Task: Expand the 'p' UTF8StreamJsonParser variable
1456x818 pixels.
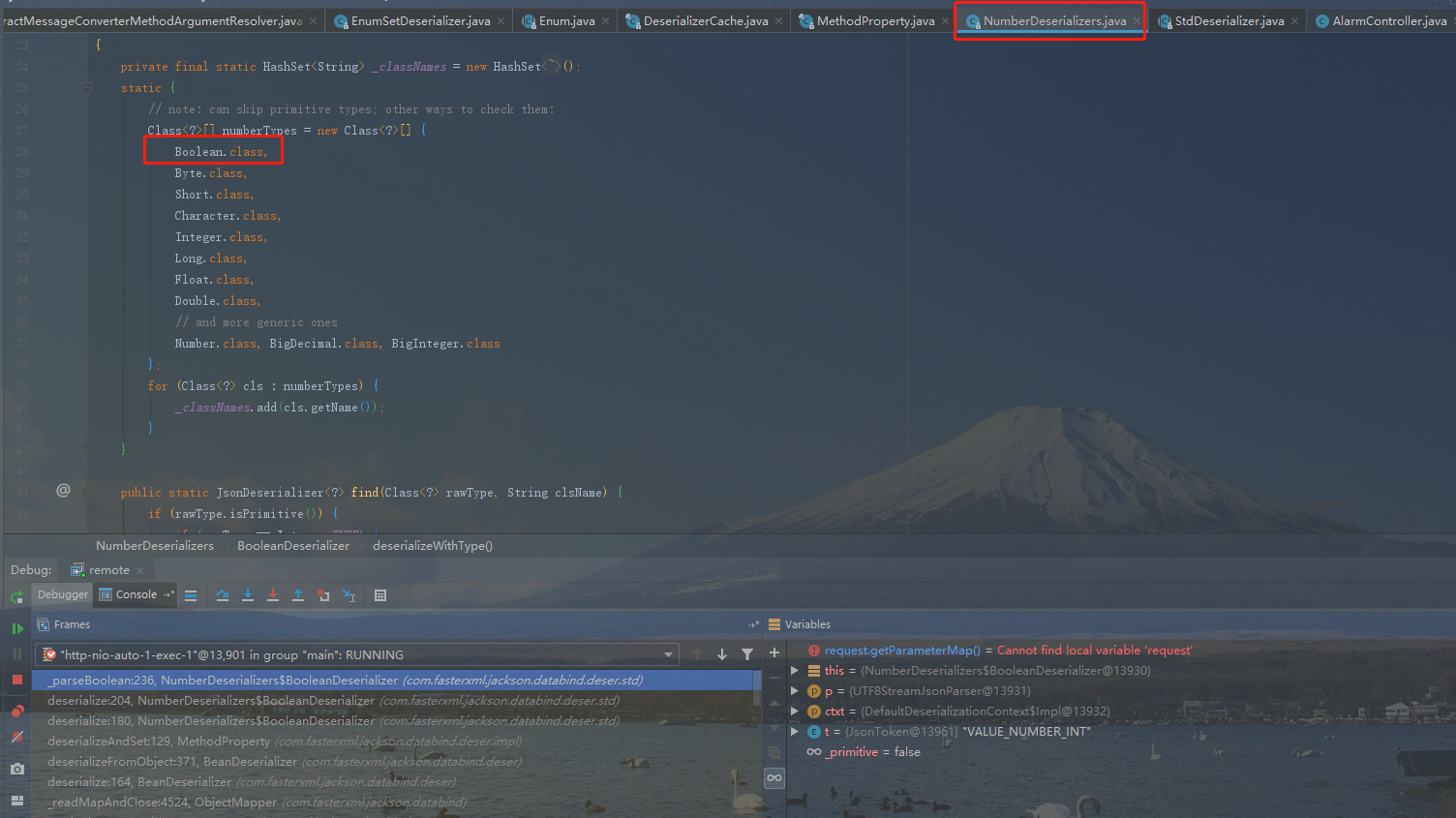Action: tap(795, 690)
